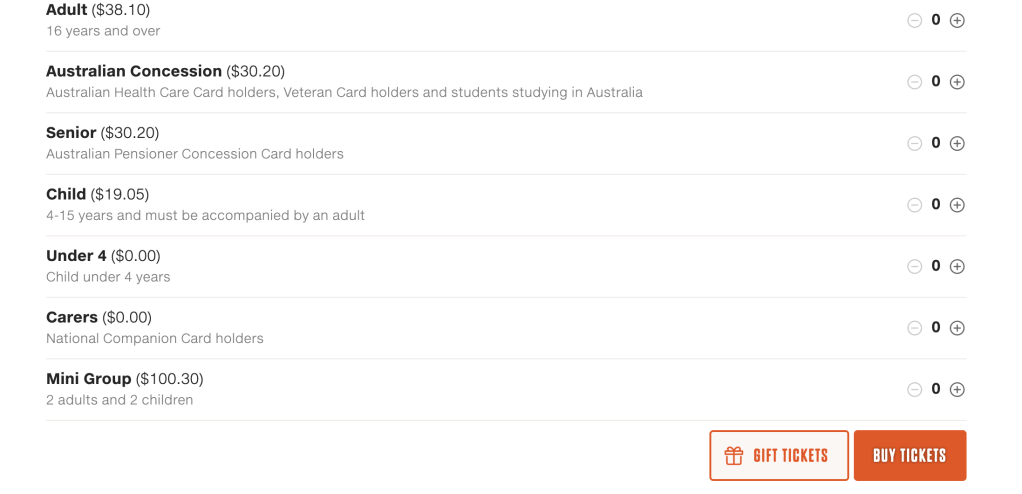Reduce Child ticket count using minus
Viewport: 1022px width, 494px height.
tap(914, 205)
